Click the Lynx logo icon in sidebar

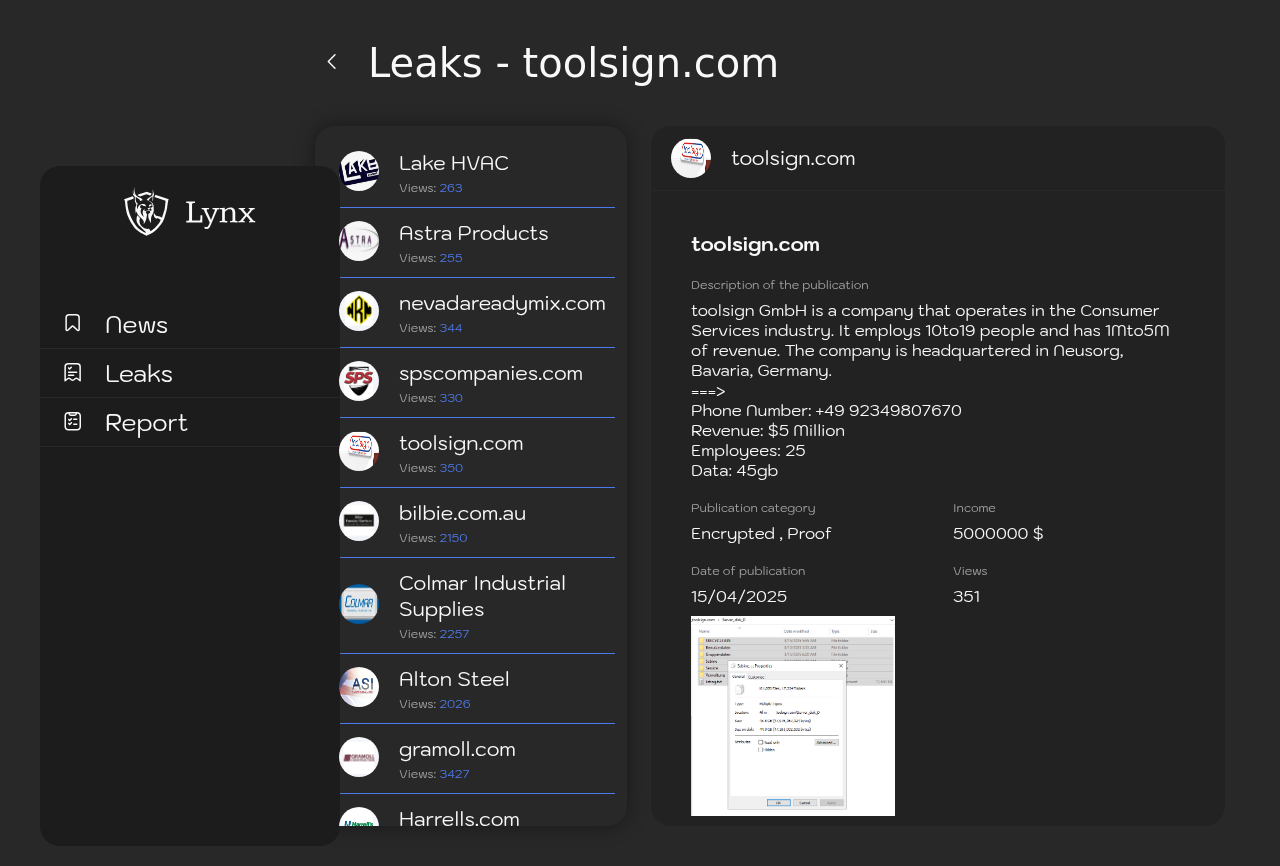tap(146, 212)
